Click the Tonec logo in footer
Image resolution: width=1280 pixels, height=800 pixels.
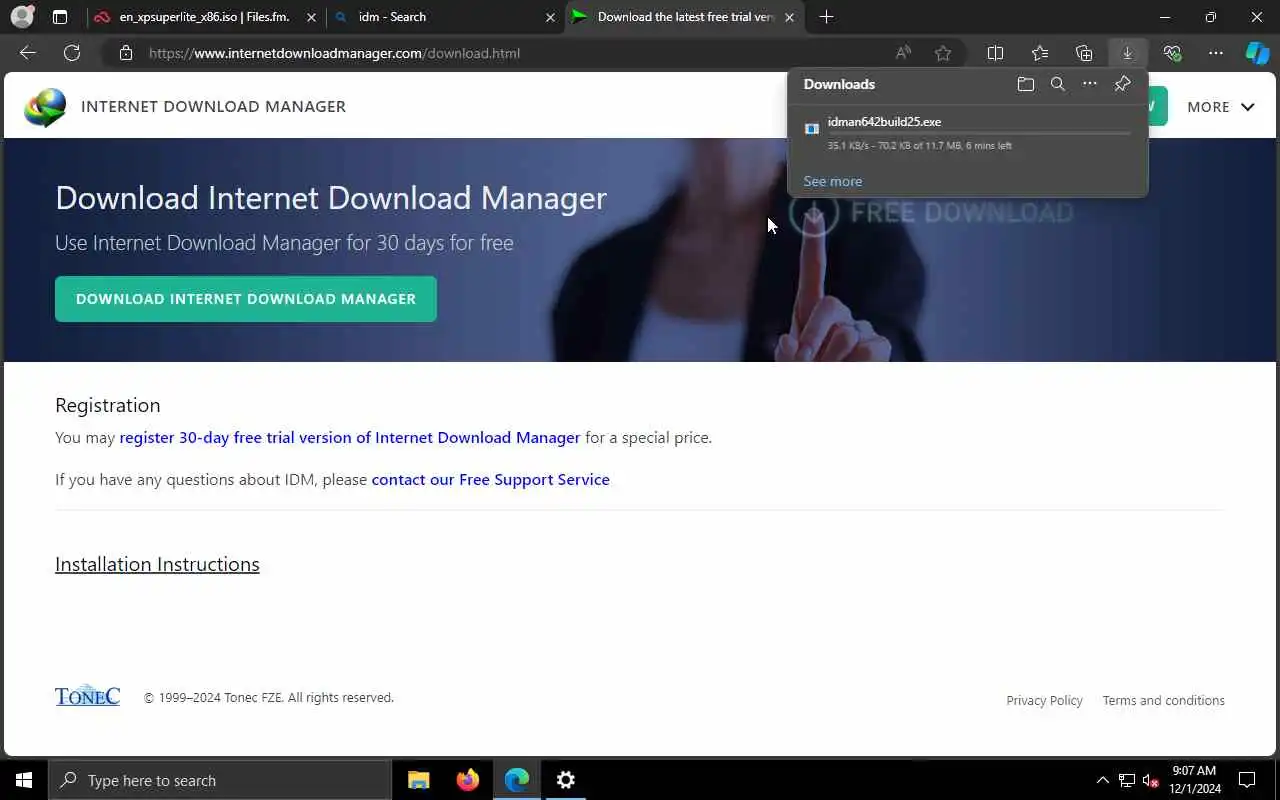pos(87,696)
